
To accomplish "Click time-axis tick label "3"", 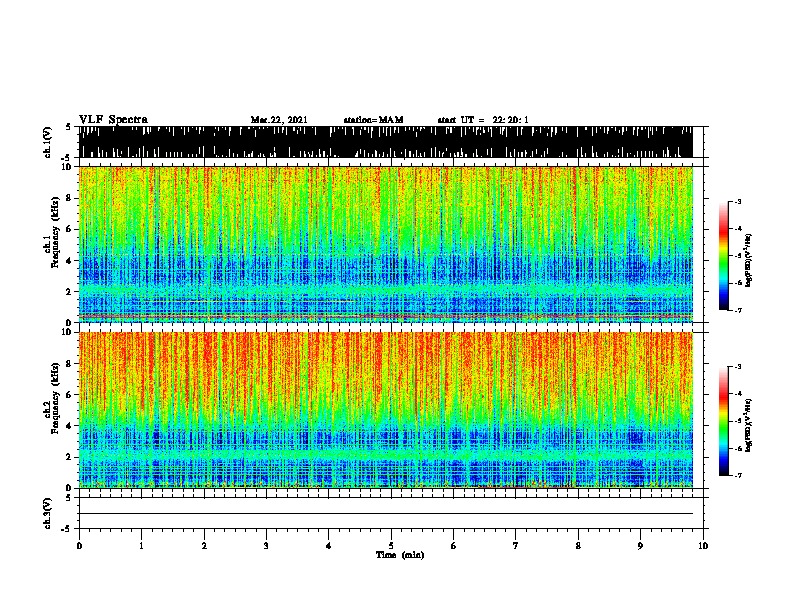I will coord(266,546).
